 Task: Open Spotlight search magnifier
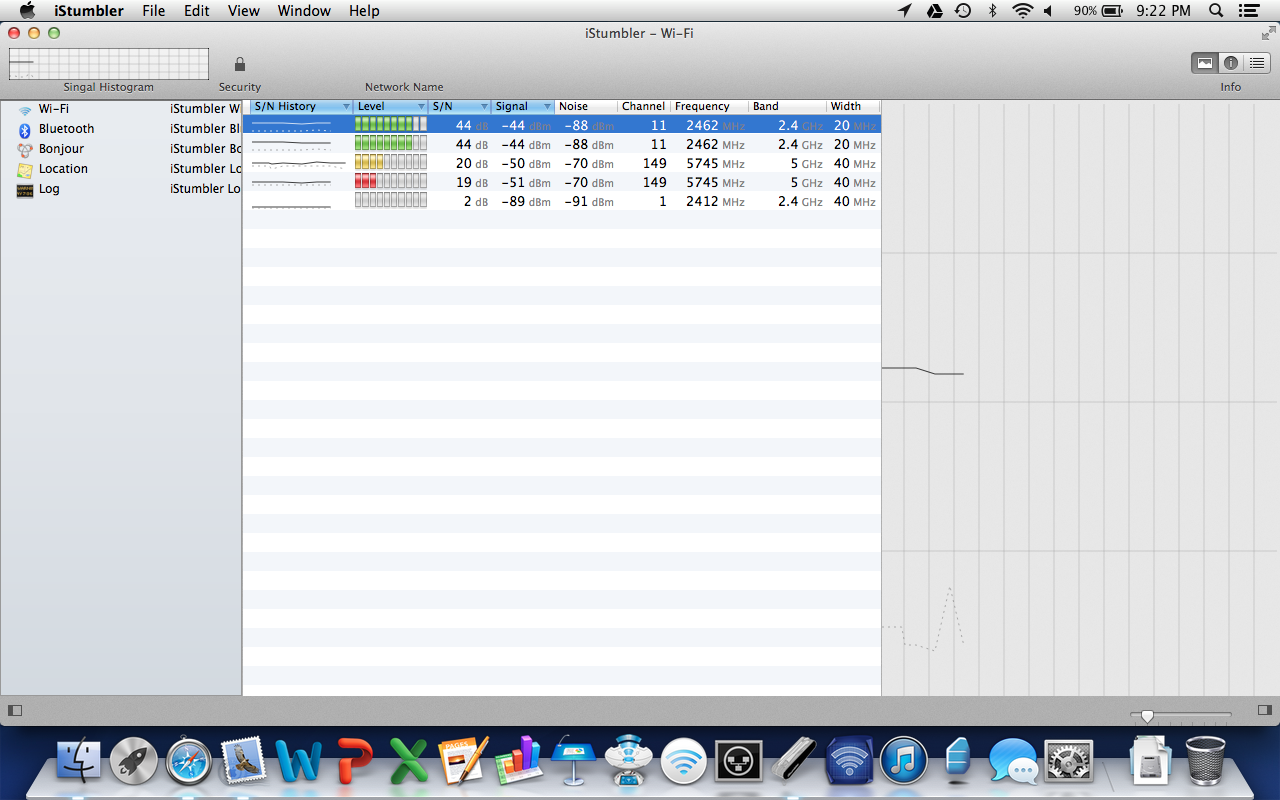pos(1216,11)
